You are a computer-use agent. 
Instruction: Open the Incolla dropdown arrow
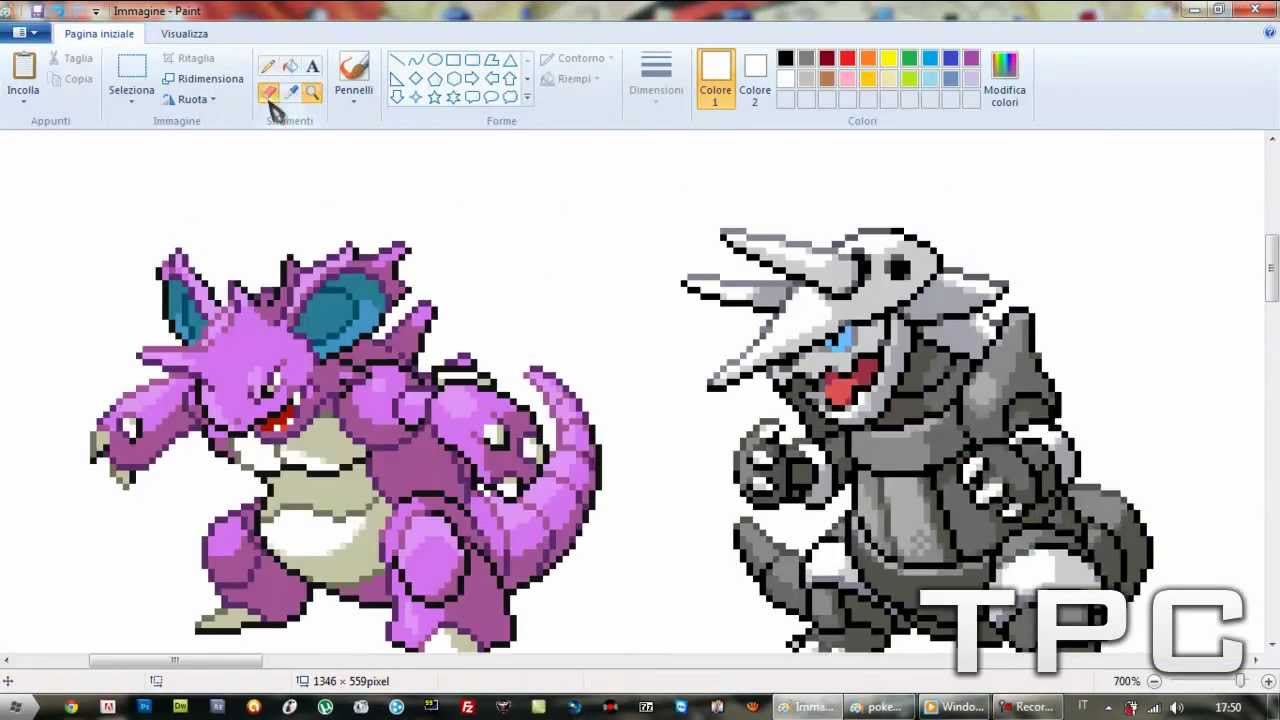coord(23,102)
